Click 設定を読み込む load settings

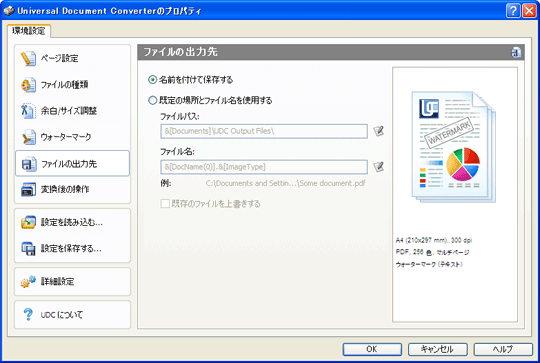72,222
